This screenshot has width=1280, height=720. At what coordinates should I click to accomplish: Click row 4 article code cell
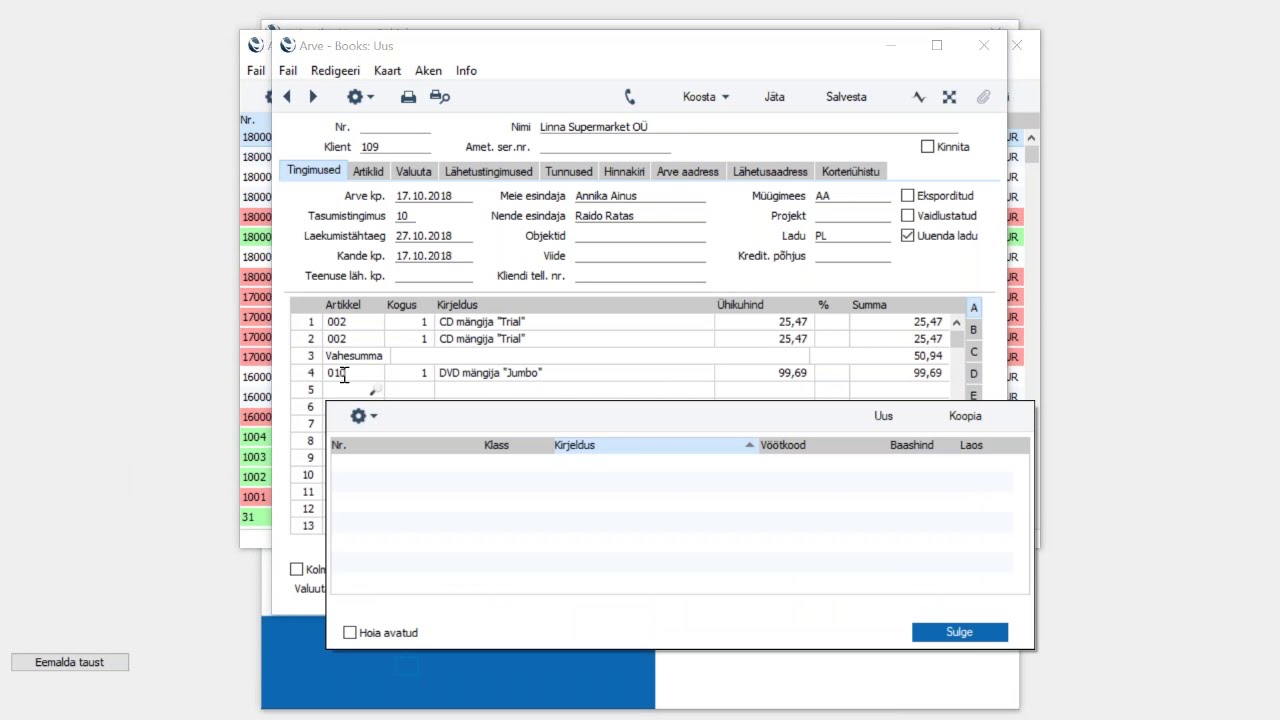353,373
